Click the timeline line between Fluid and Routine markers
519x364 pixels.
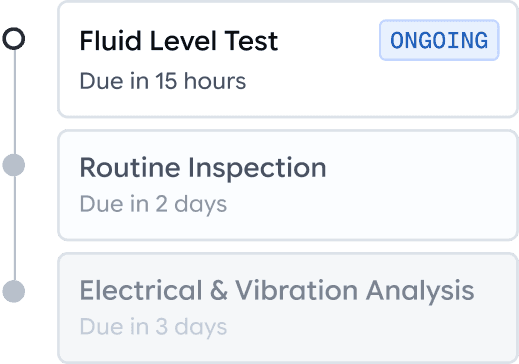(x=14, y=102)
